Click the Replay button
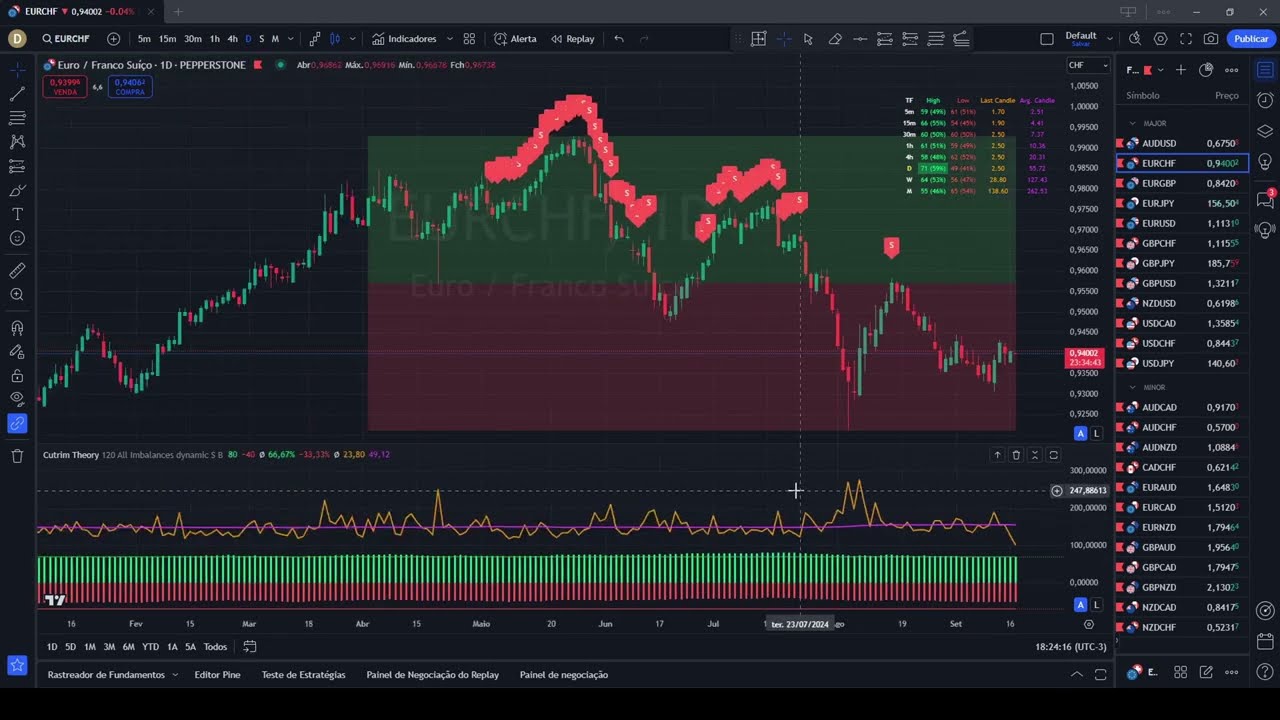 pyautogui.click(x=572, y=39)
